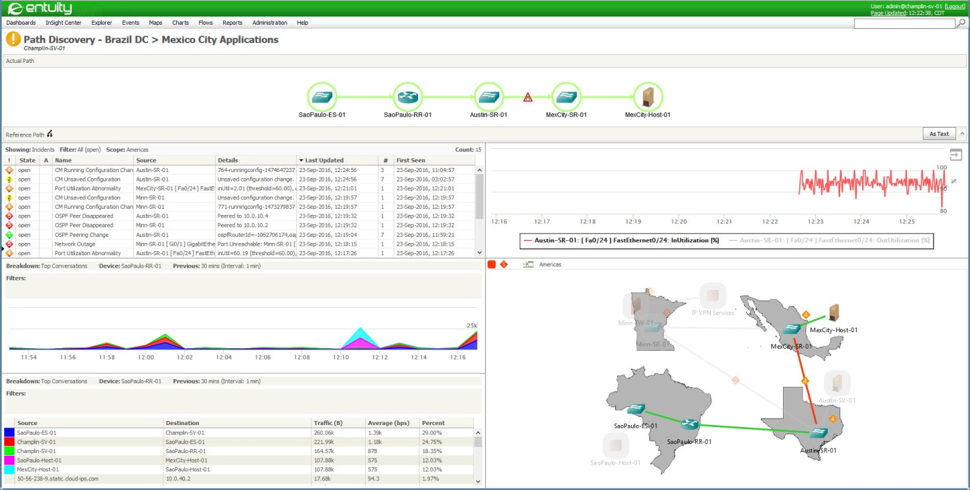
Task: Click the Entuity logo
Action: (x=40, y=8)
